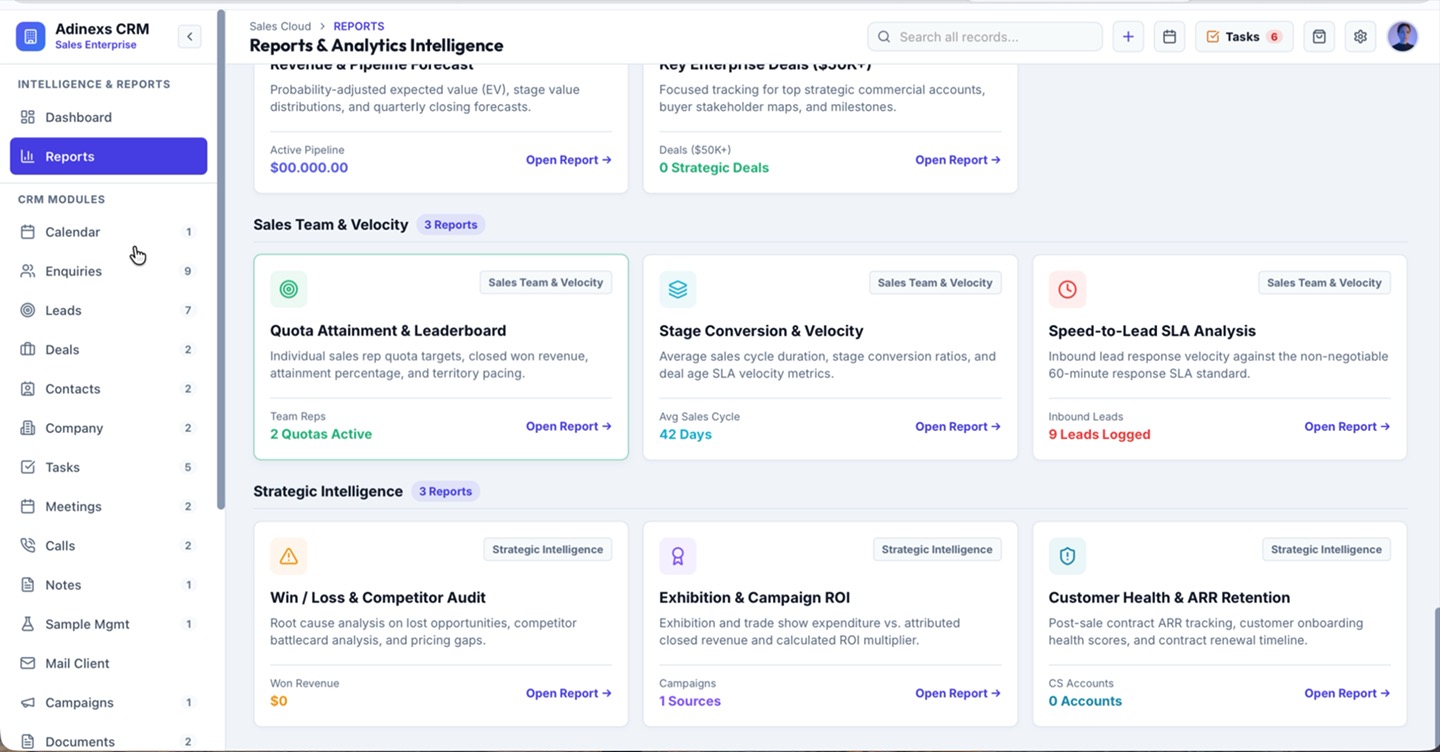Open Report for Stage Conversion & Velocity
Image resolution: width=1440 pixels, height=752 pixels.
(958, 427)
